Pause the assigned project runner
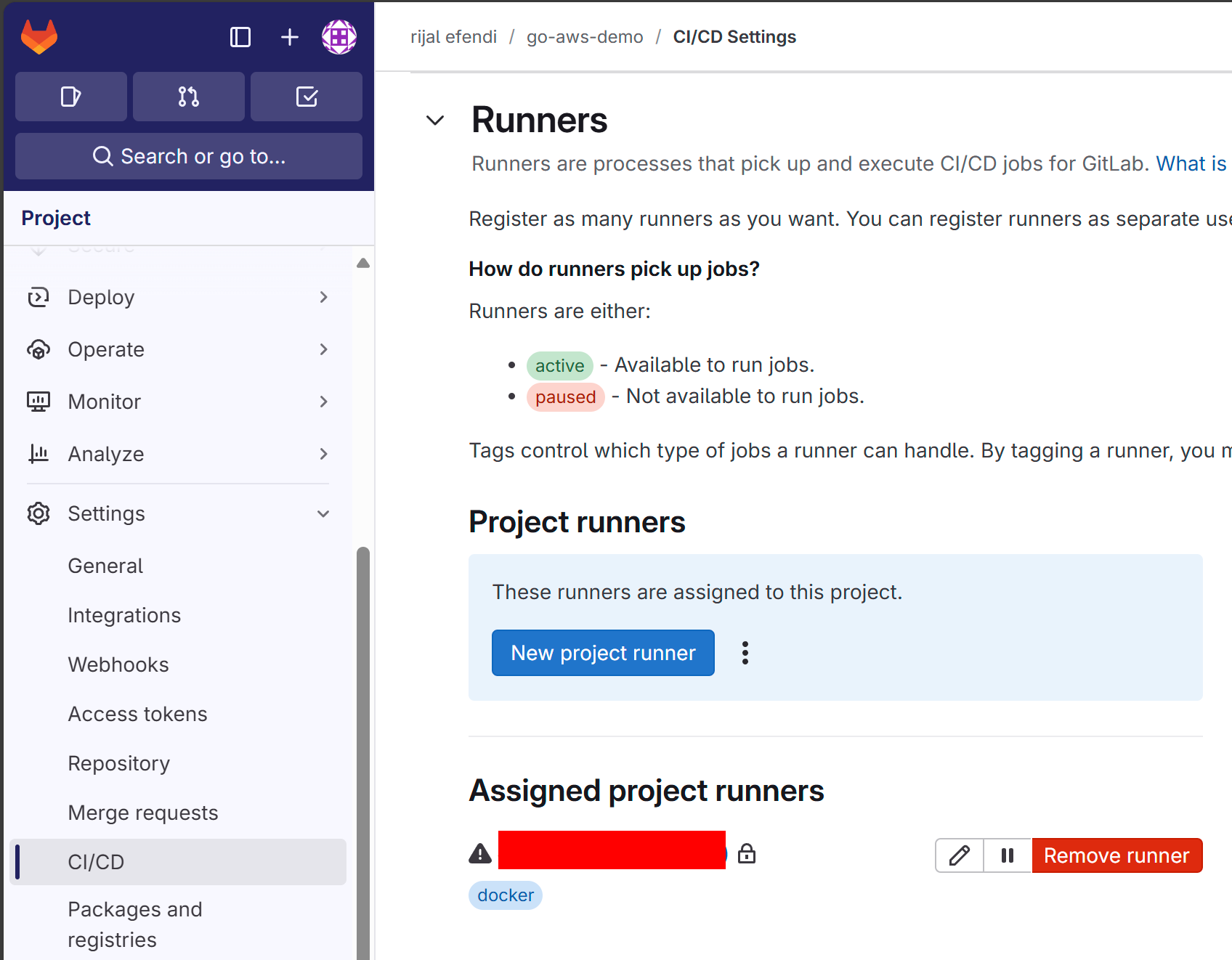 click(x=1007, y=855)
